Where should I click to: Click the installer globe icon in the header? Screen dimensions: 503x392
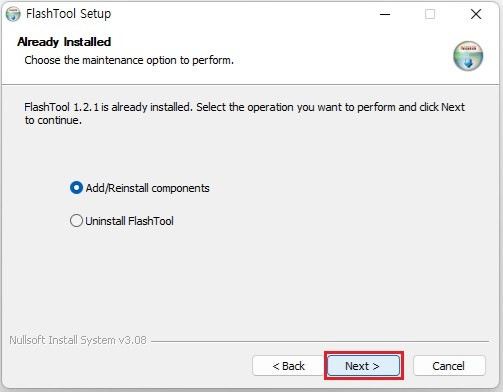point(468,56)
